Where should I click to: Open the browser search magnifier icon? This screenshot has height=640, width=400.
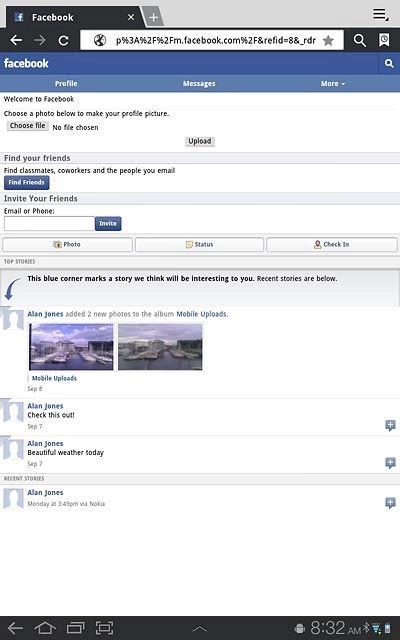tap(359, 40)
